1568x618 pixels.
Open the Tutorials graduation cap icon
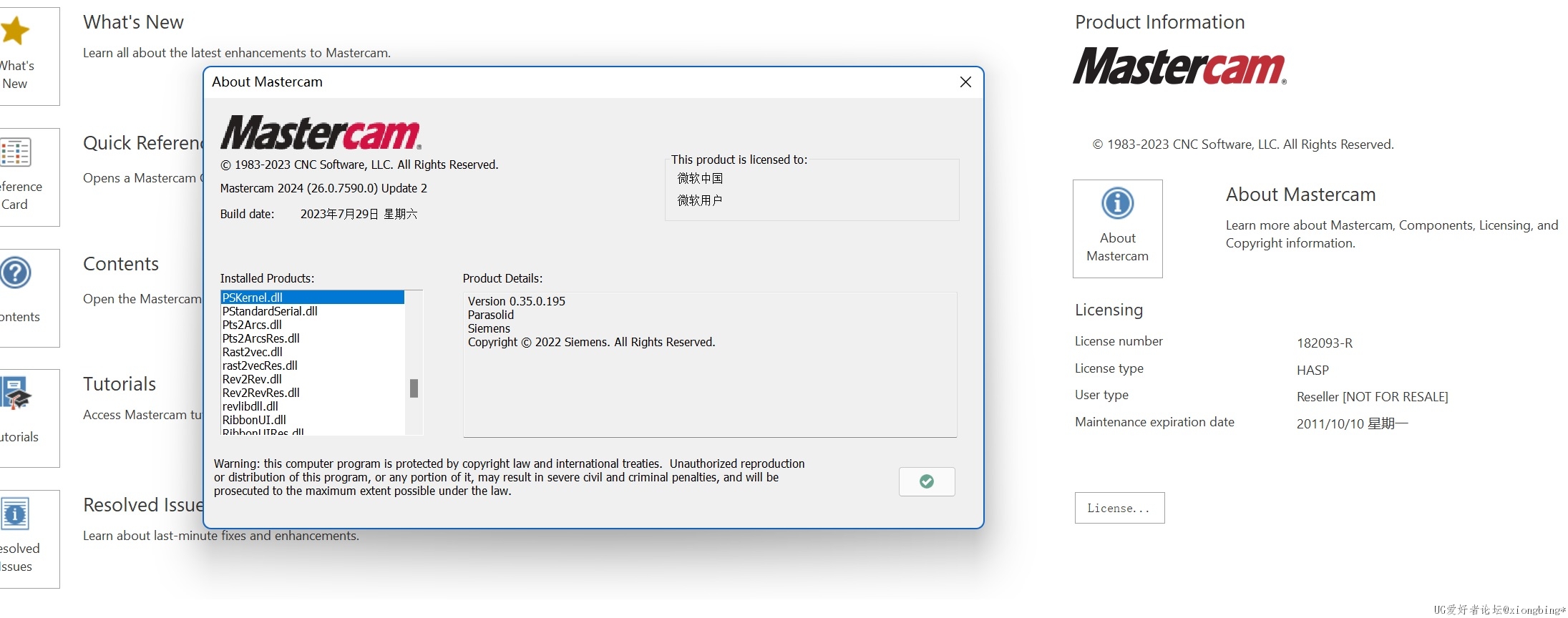(x=16, y=393)
